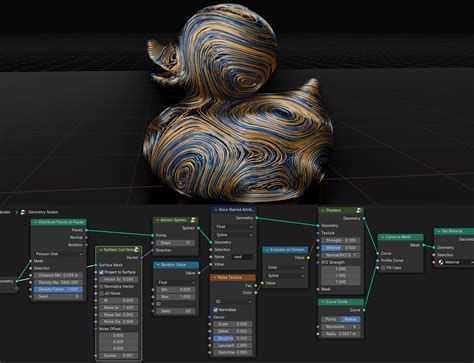The width and height of the screenshot is (474, 363).
Task: Collapse the Displace node
Action: [323, 210]
